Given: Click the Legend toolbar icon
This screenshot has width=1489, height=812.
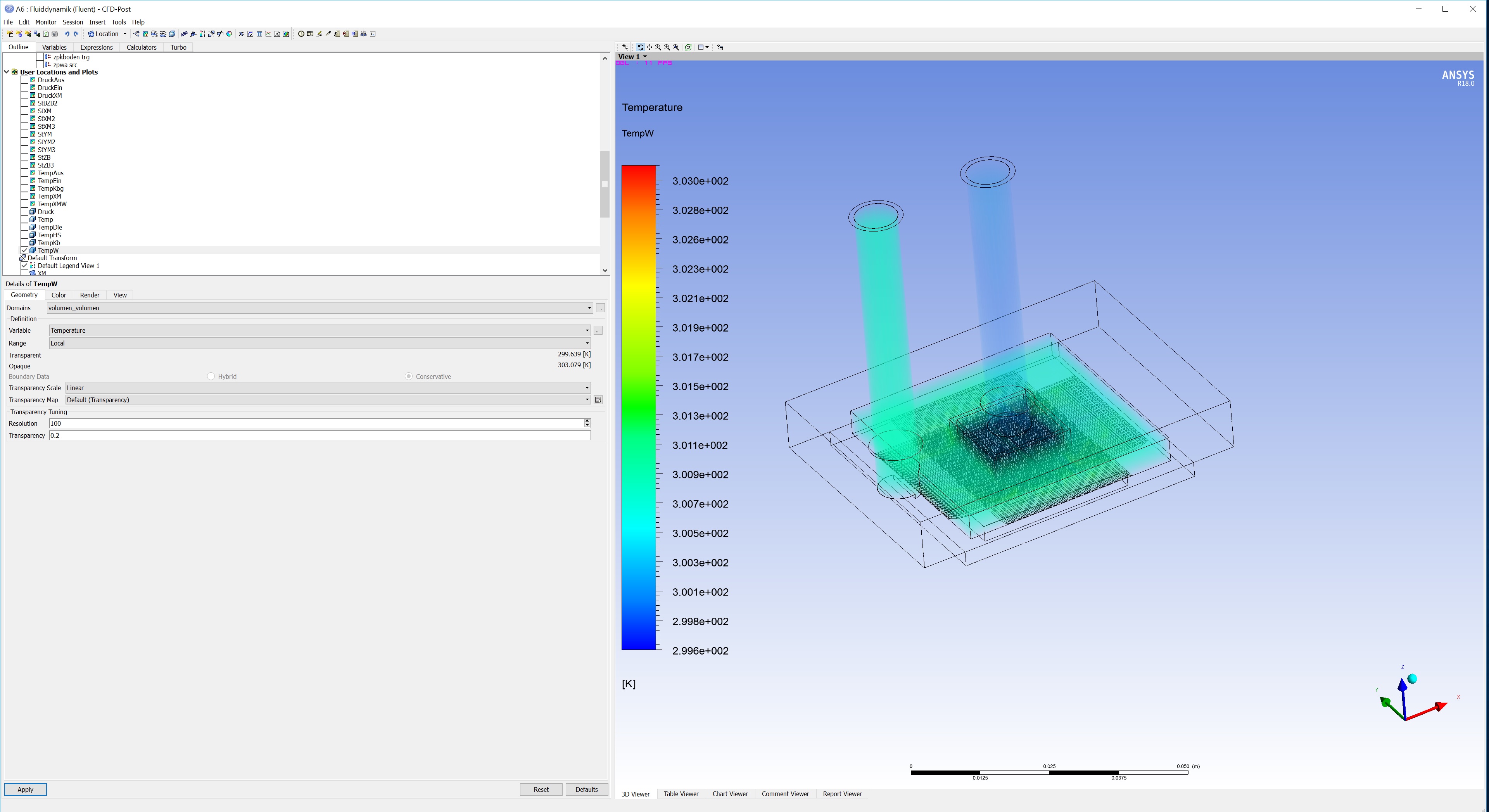Looking at the screenshot, I should [202, 34].
